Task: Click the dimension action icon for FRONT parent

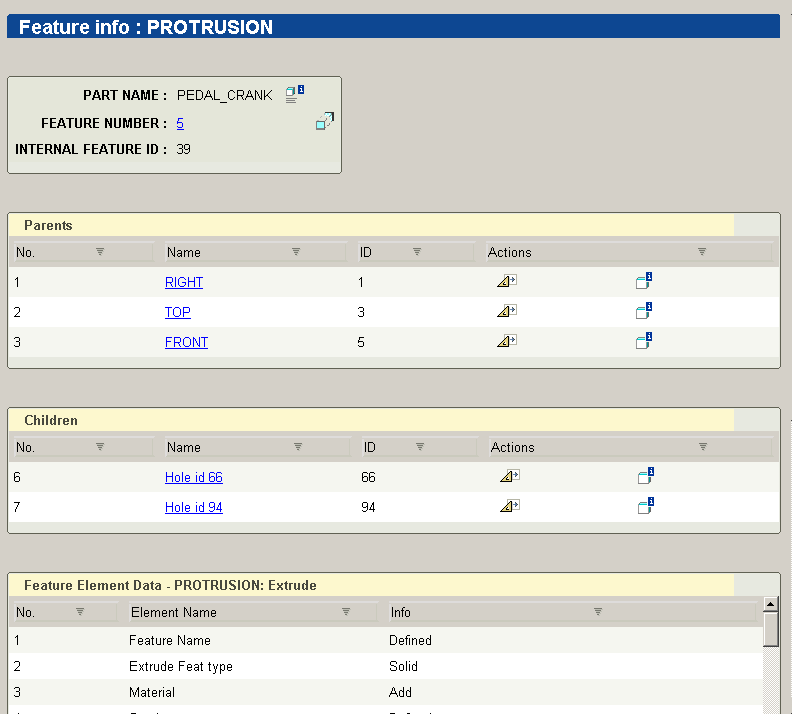Action: 506,342
